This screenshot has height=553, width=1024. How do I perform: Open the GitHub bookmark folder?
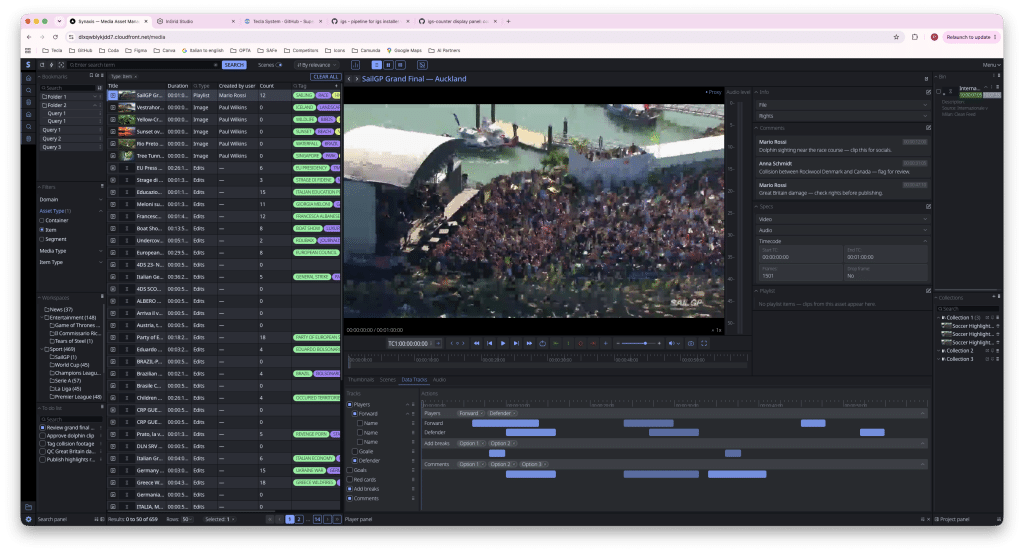(x=81, y=50)
